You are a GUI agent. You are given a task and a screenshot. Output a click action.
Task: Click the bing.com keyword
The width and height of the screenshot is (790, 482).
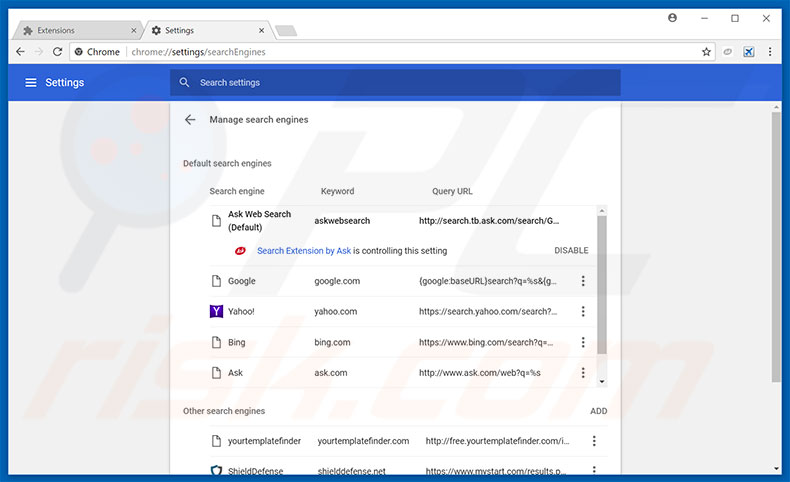(x=332, y=342)
